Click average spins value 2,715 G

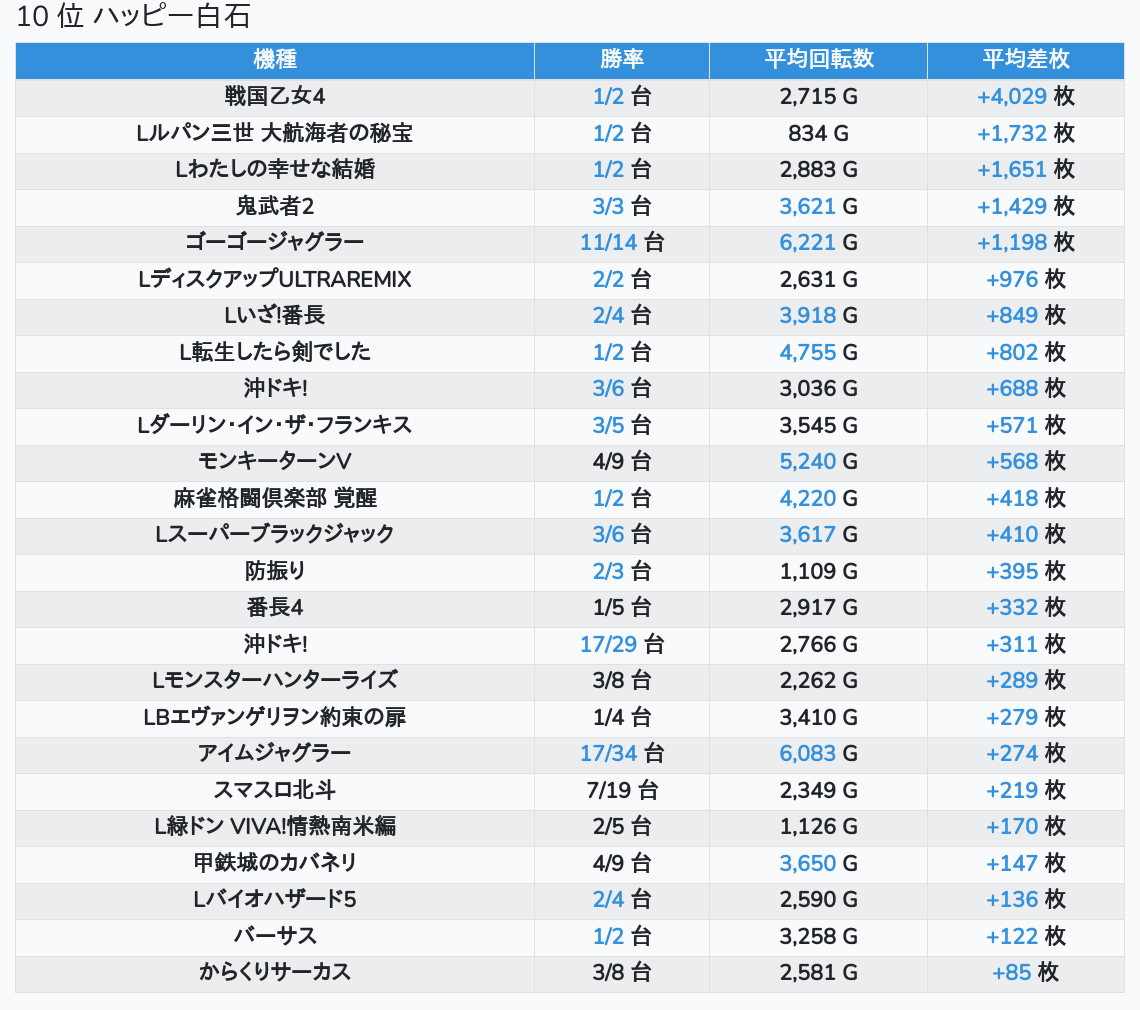[x=819, y=97]
